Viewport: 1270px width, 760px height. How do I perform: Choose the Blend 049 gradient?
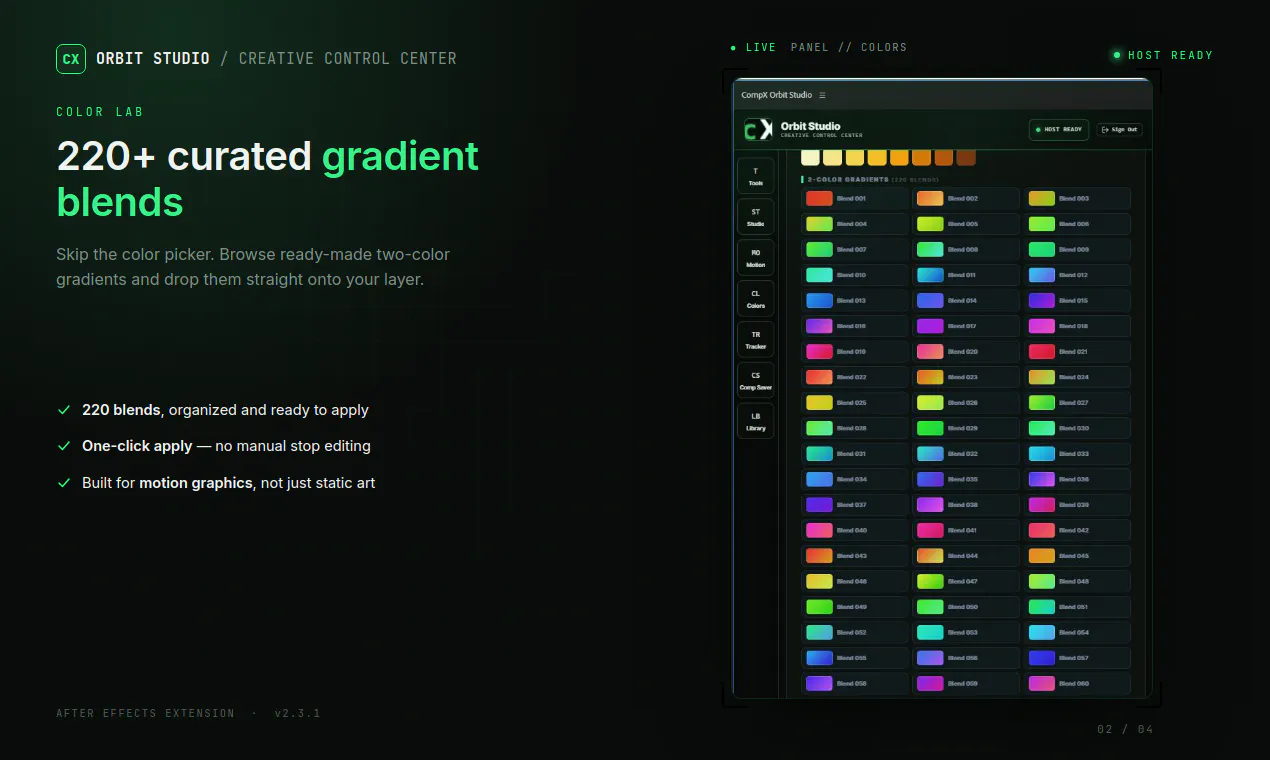(x=855, y=606)
